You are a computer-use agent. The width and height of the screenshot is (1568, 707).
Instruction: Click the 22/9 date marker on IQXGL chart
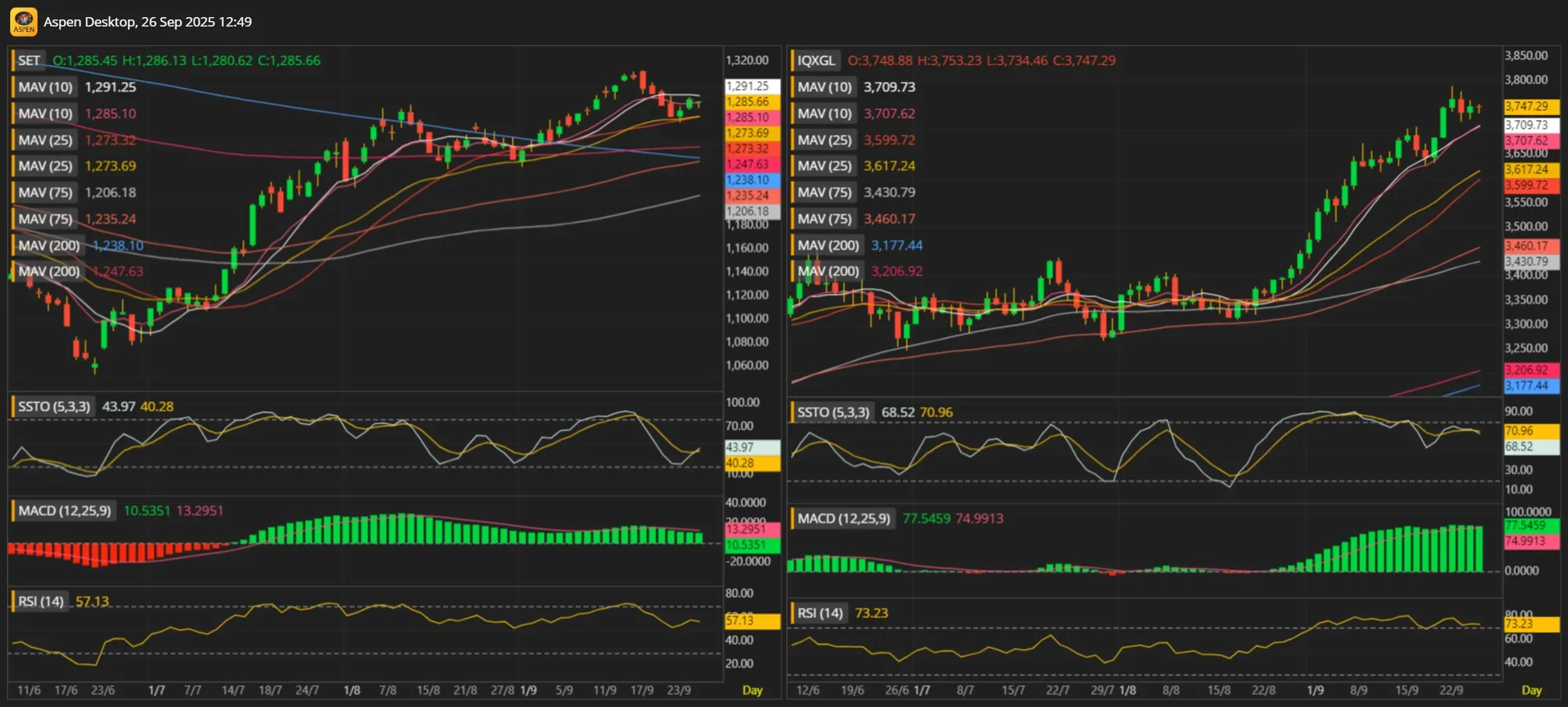point(1451,691)
